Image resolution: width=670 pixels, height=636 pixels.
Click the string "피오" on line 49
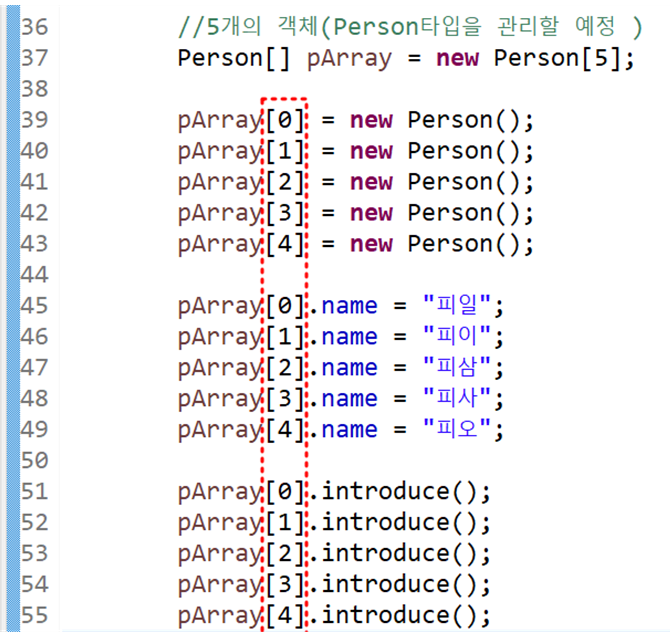tap(456, 429)
